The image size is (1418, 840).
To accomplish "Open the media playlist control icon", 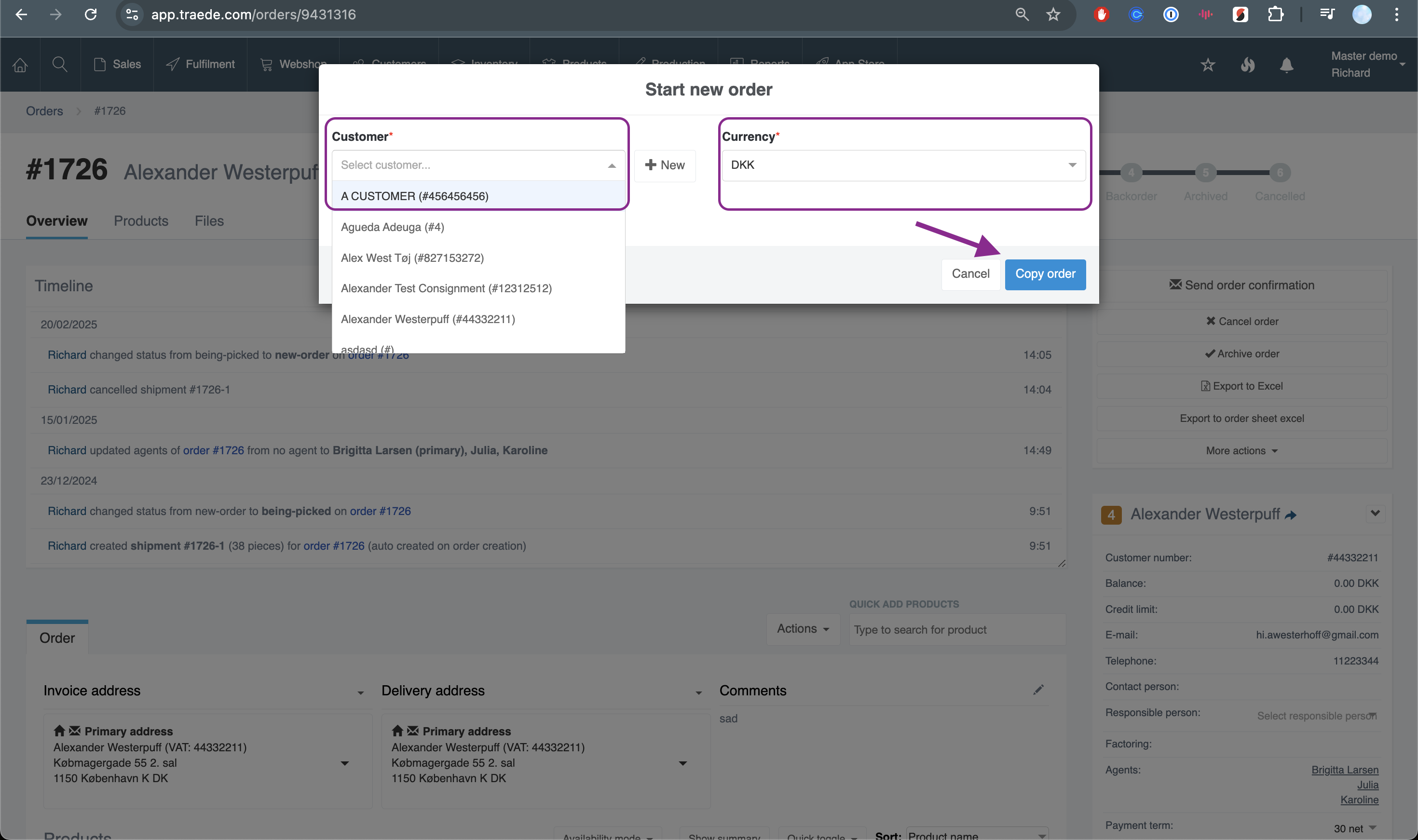I will tap(1327, 15).
